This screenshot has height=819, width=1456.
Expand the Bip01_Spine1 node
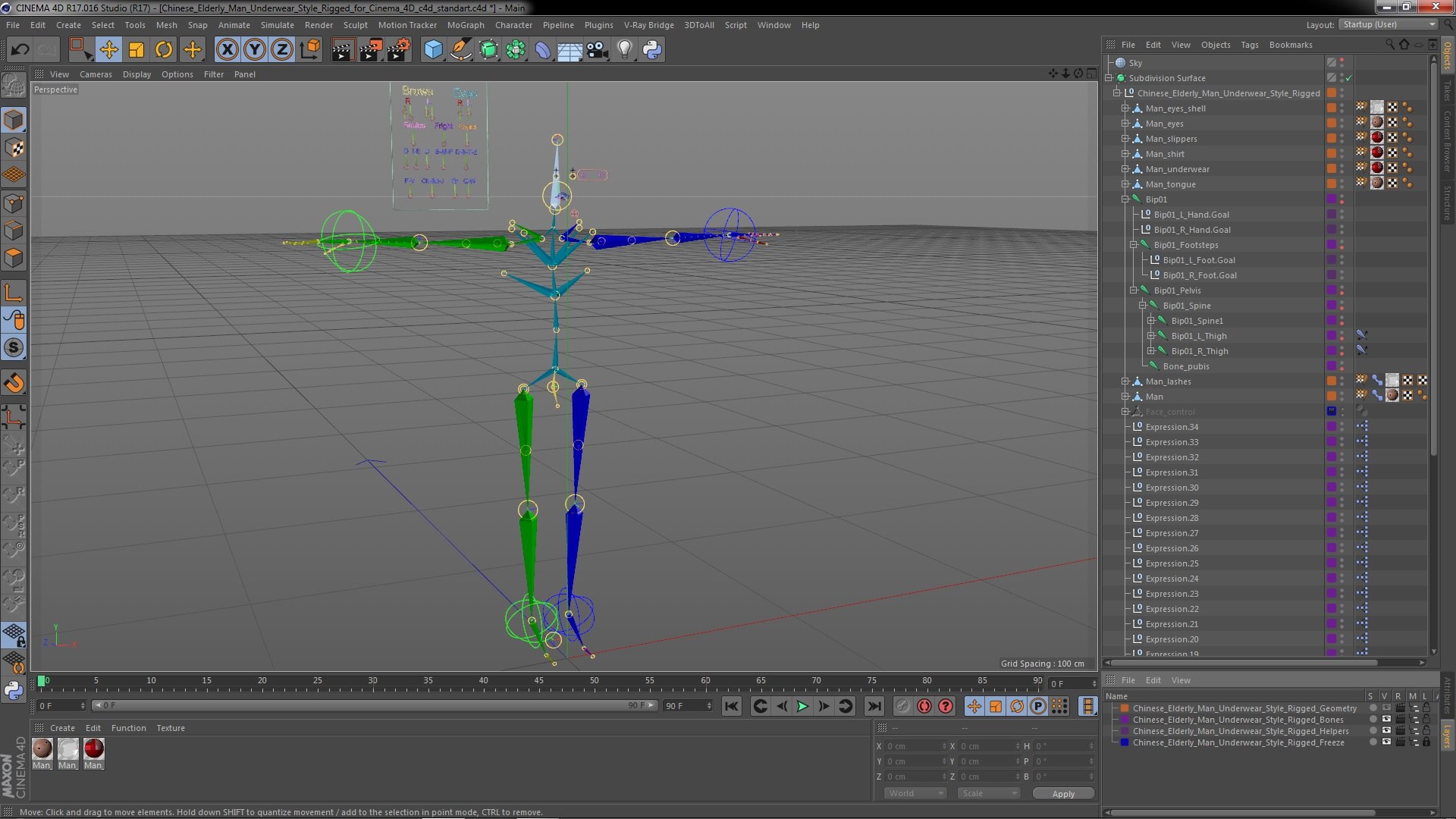click(1150, 321)
